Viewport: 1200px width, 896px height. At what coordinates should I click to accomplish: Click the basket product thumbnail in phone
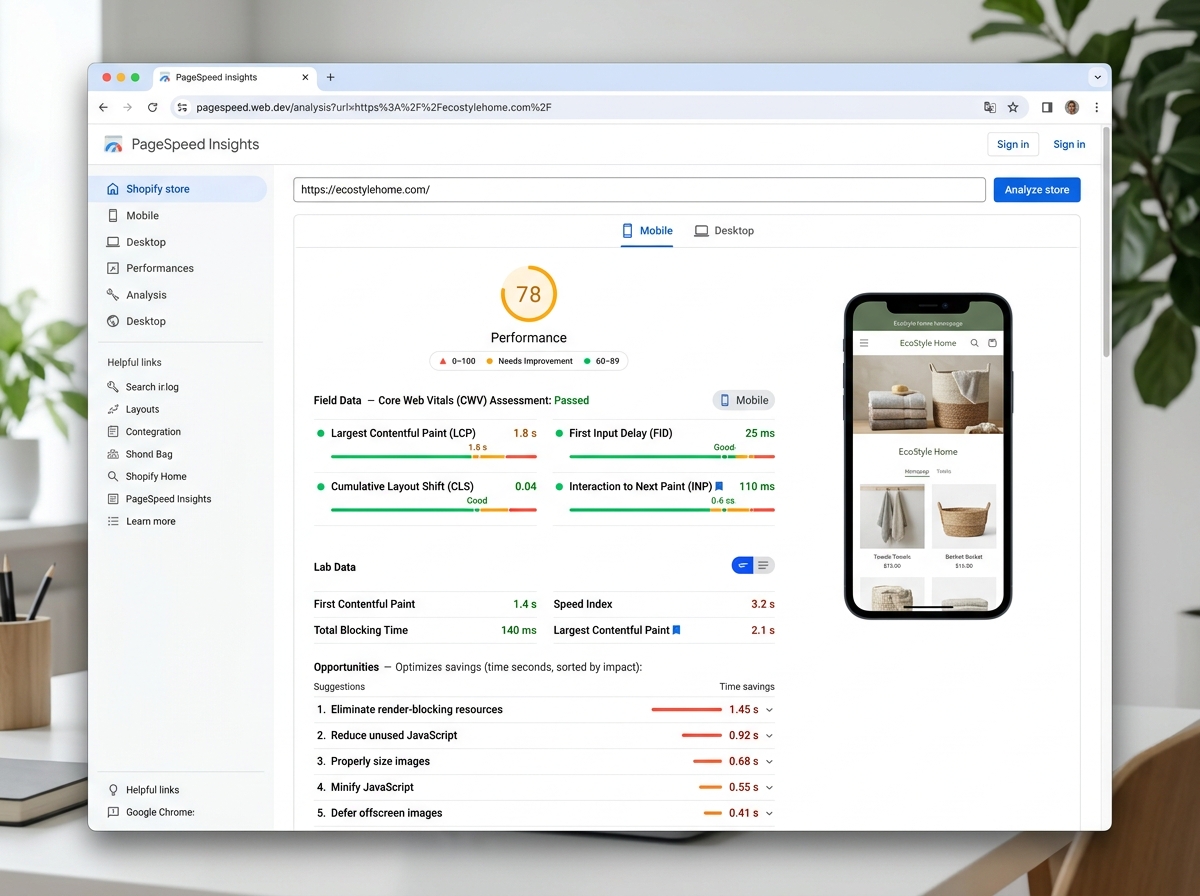point(964,517)
